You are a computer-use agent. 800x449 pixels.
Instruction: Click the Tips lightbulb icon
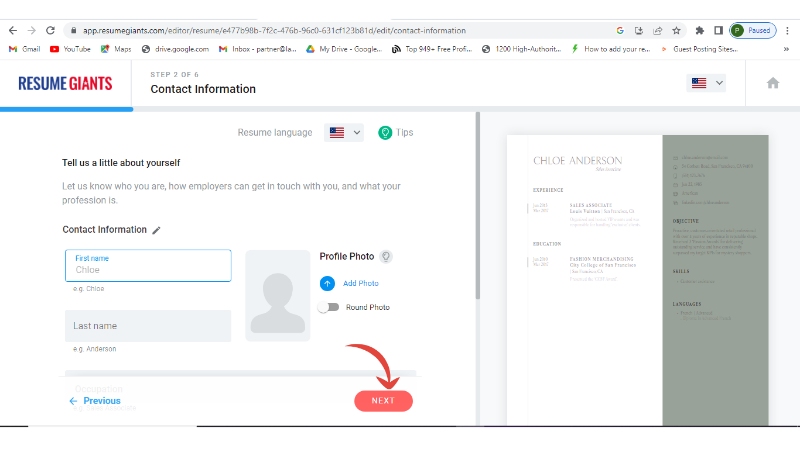pos(385,132)
